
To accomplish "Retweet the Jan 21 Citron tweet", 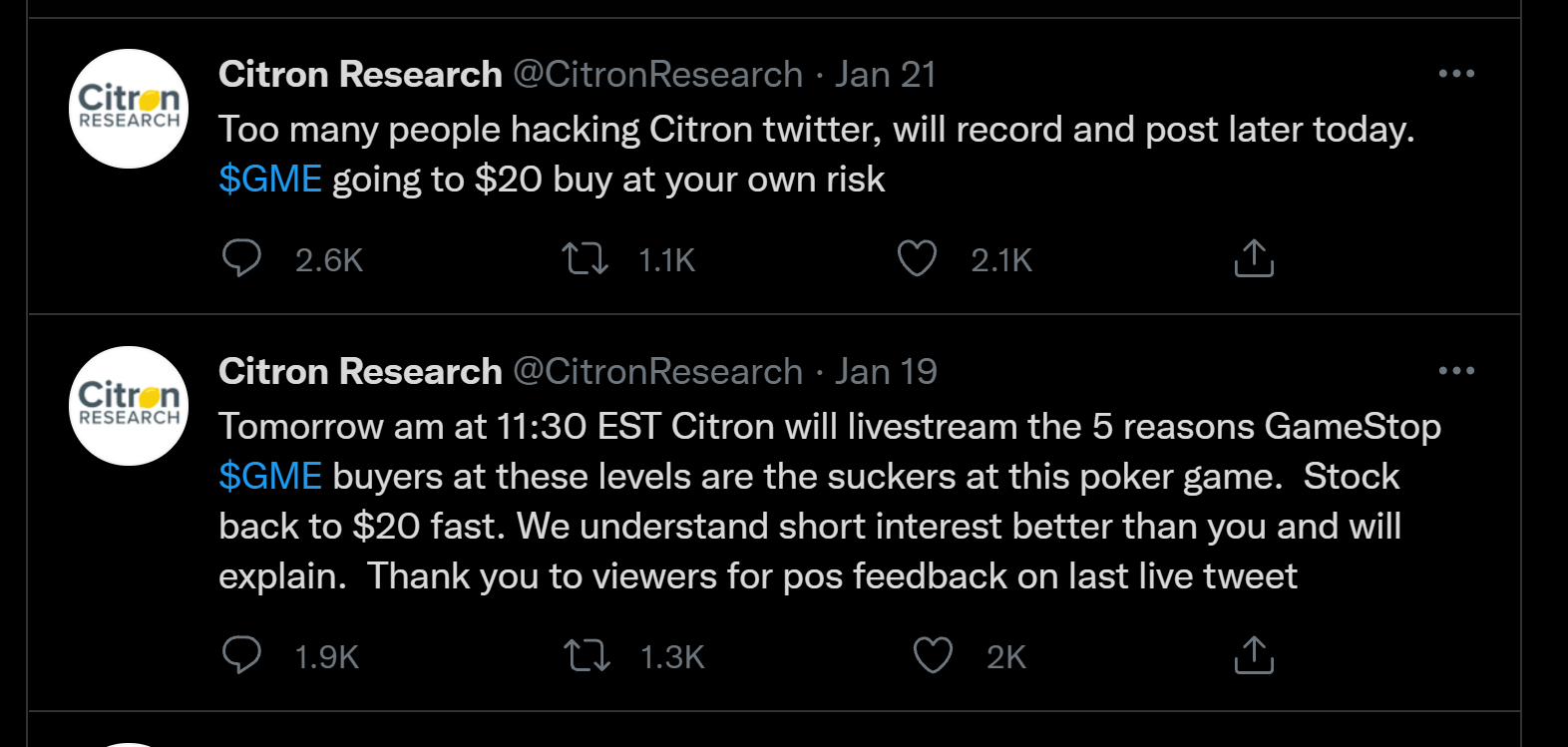I will (x=586, y=259).
